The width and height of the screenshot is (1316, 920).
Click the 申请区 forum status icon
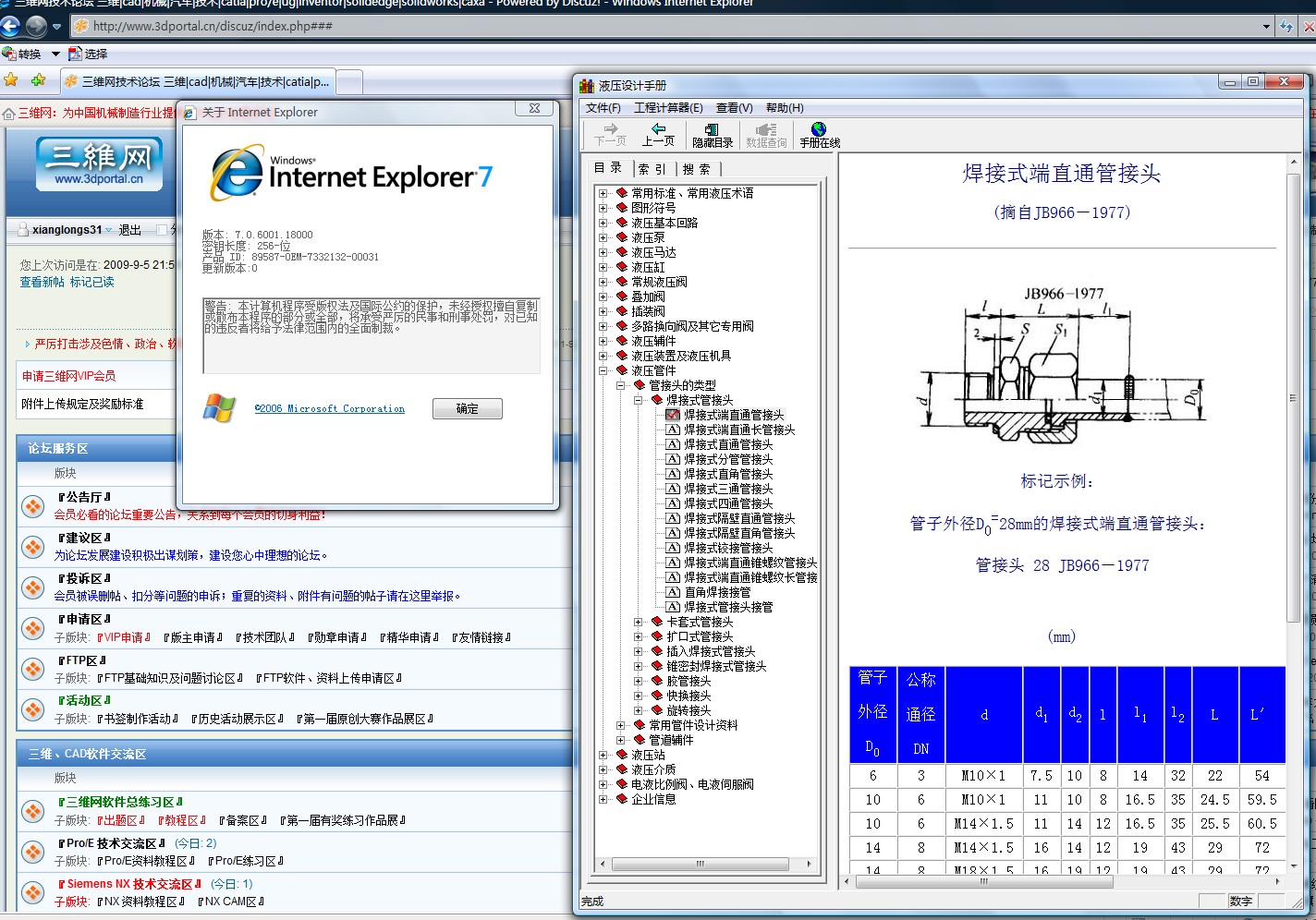point(33,628)
